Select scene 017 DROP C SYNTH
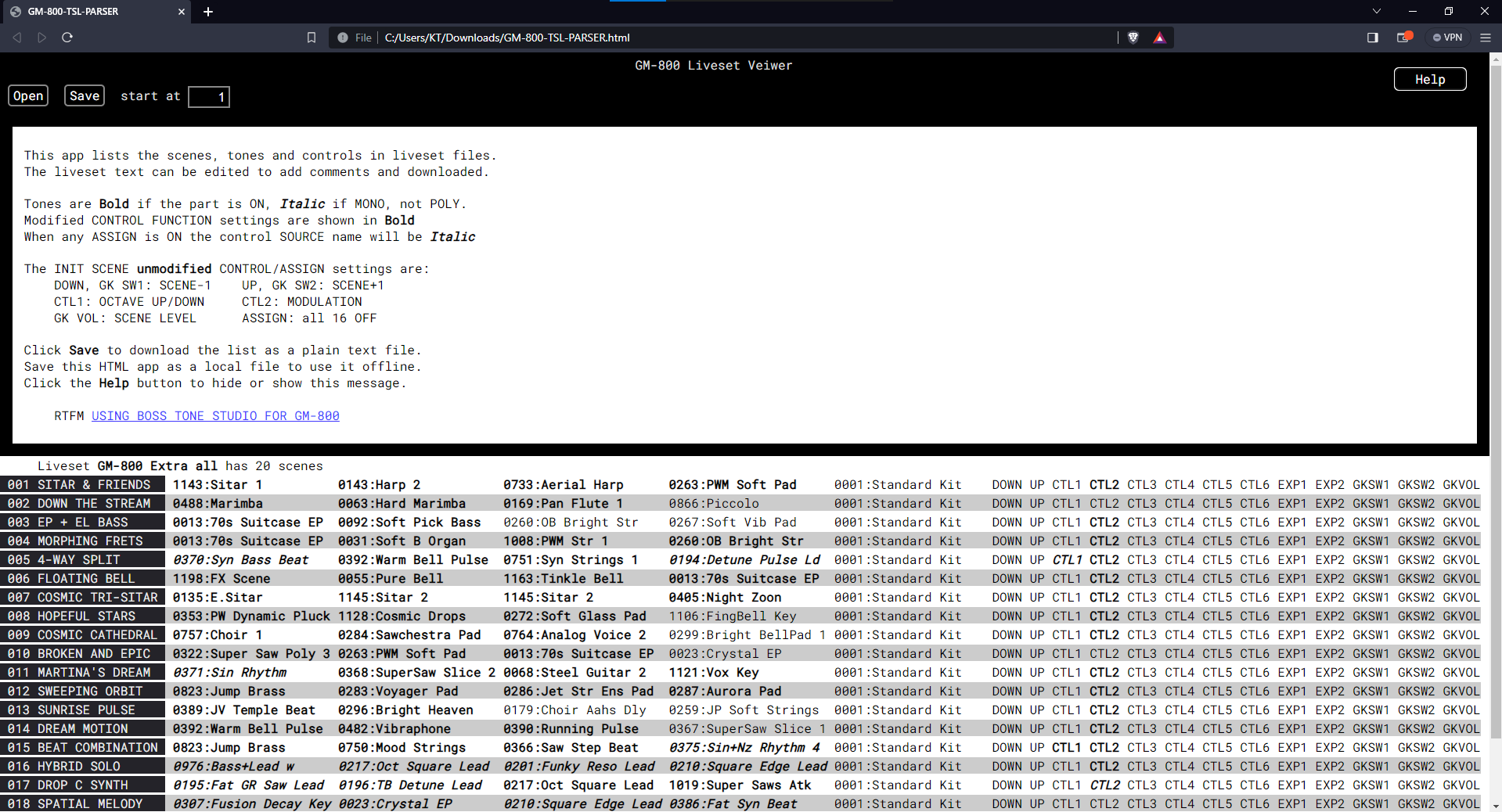 (82, 785)
